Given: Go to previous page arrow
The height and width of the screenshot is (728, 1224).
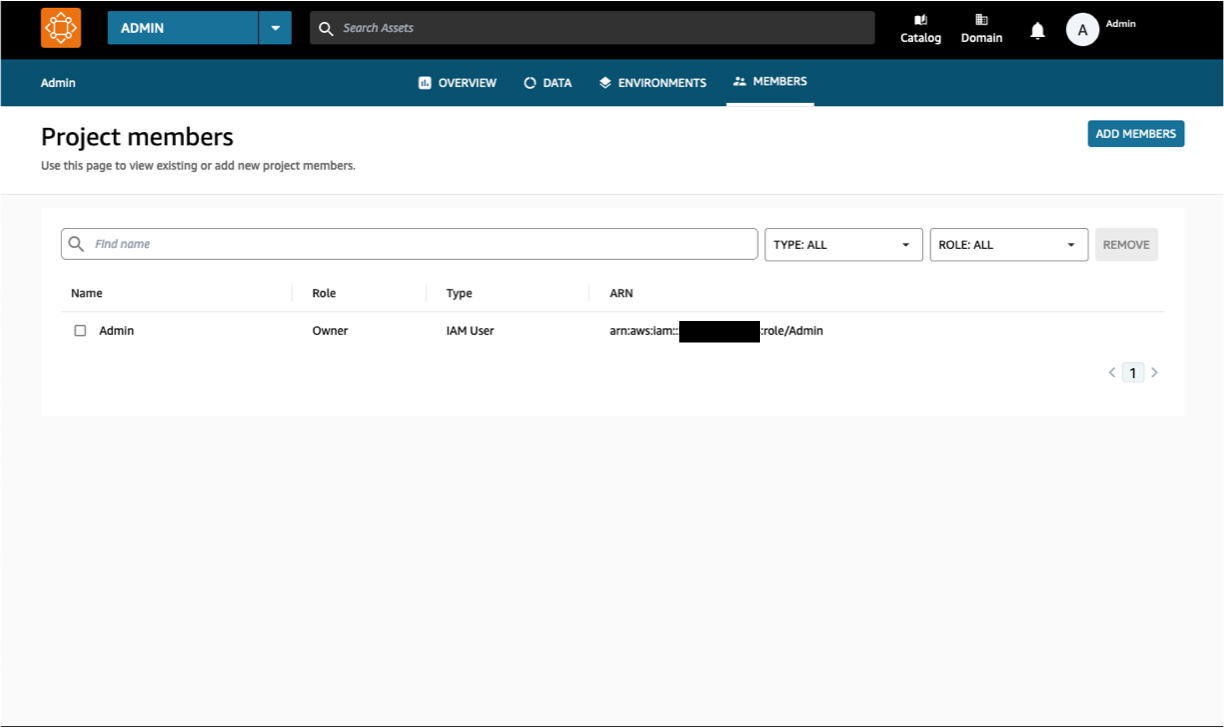Looking at the screenshot, I should pyautogui.click(x=1112, y=373).
